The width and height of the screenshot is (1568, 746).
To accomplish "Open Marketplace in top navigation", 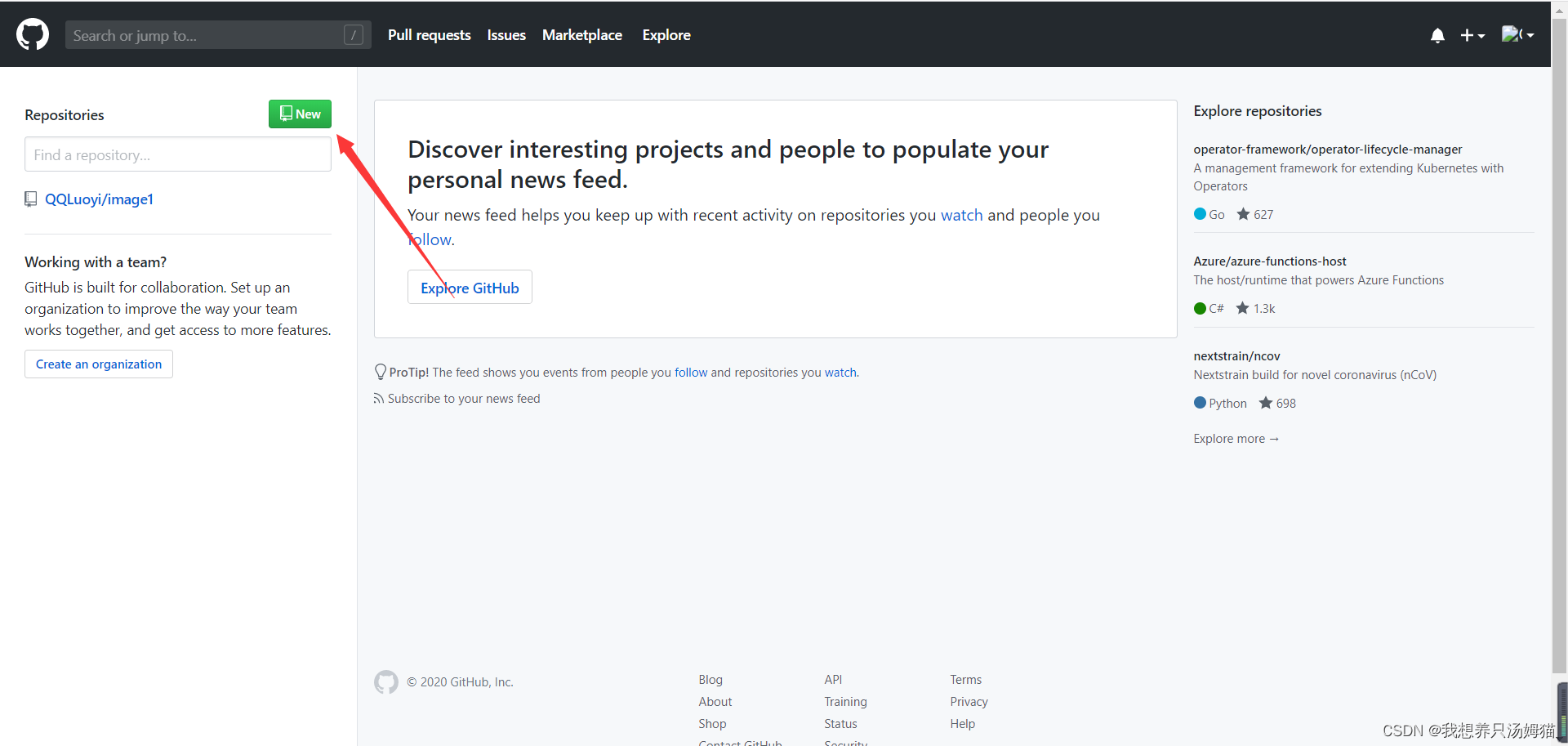I will [582, 35].
